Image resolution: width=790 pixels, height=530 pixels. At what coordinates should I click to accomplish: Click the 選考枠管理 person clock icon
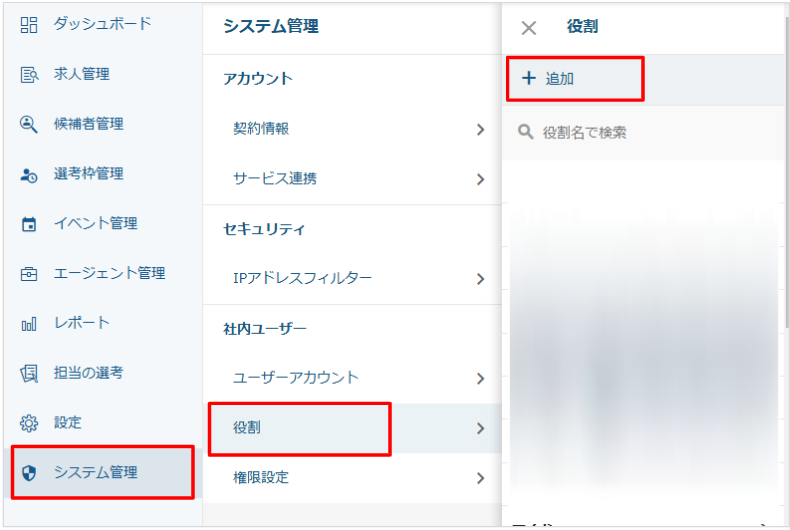pyautogui.click(x=28, y=174)
